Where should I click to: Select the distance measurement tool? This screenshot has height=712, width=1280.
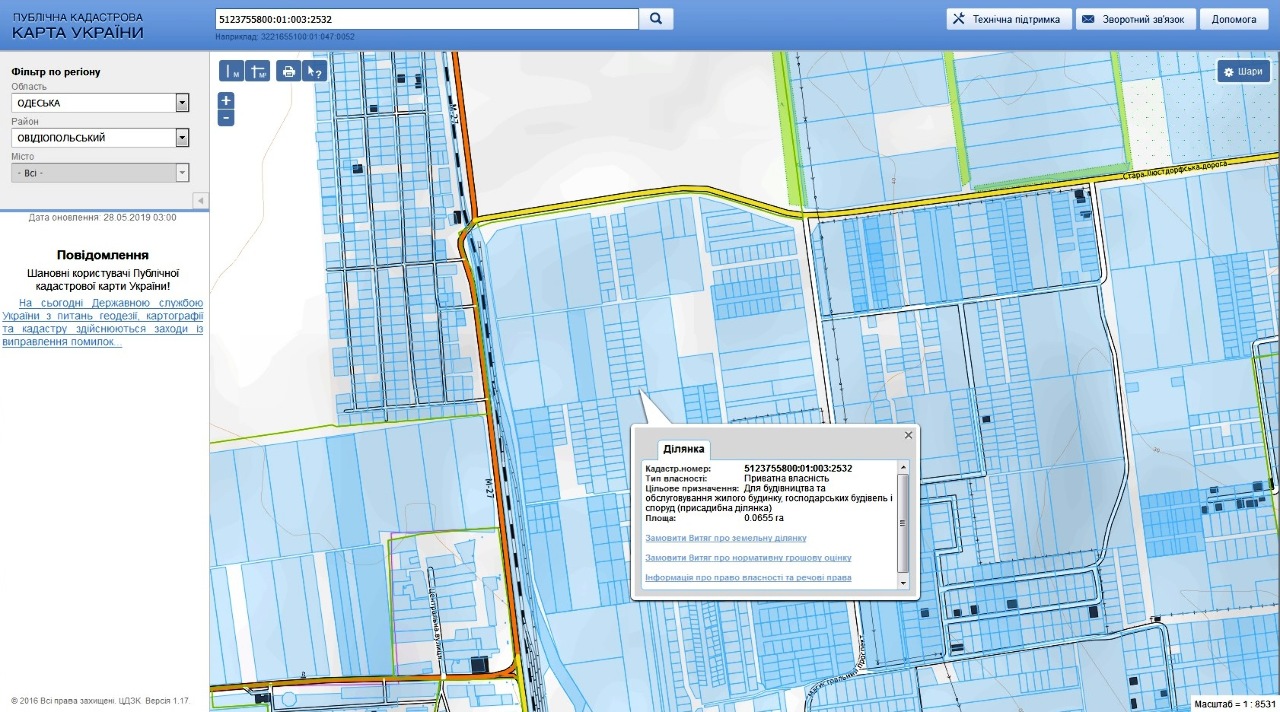click(232, 71)
